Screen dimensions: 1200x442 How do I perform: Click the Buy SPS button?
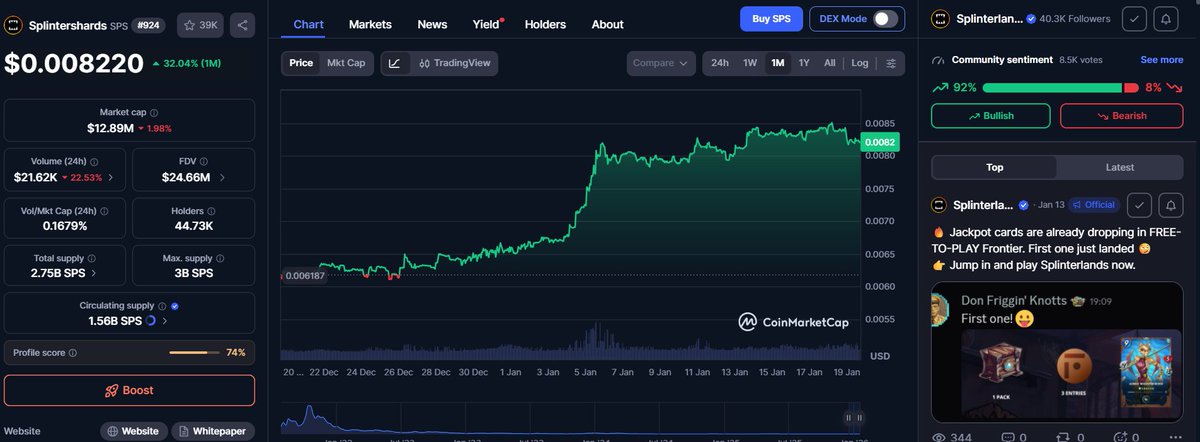click(771, 19)
